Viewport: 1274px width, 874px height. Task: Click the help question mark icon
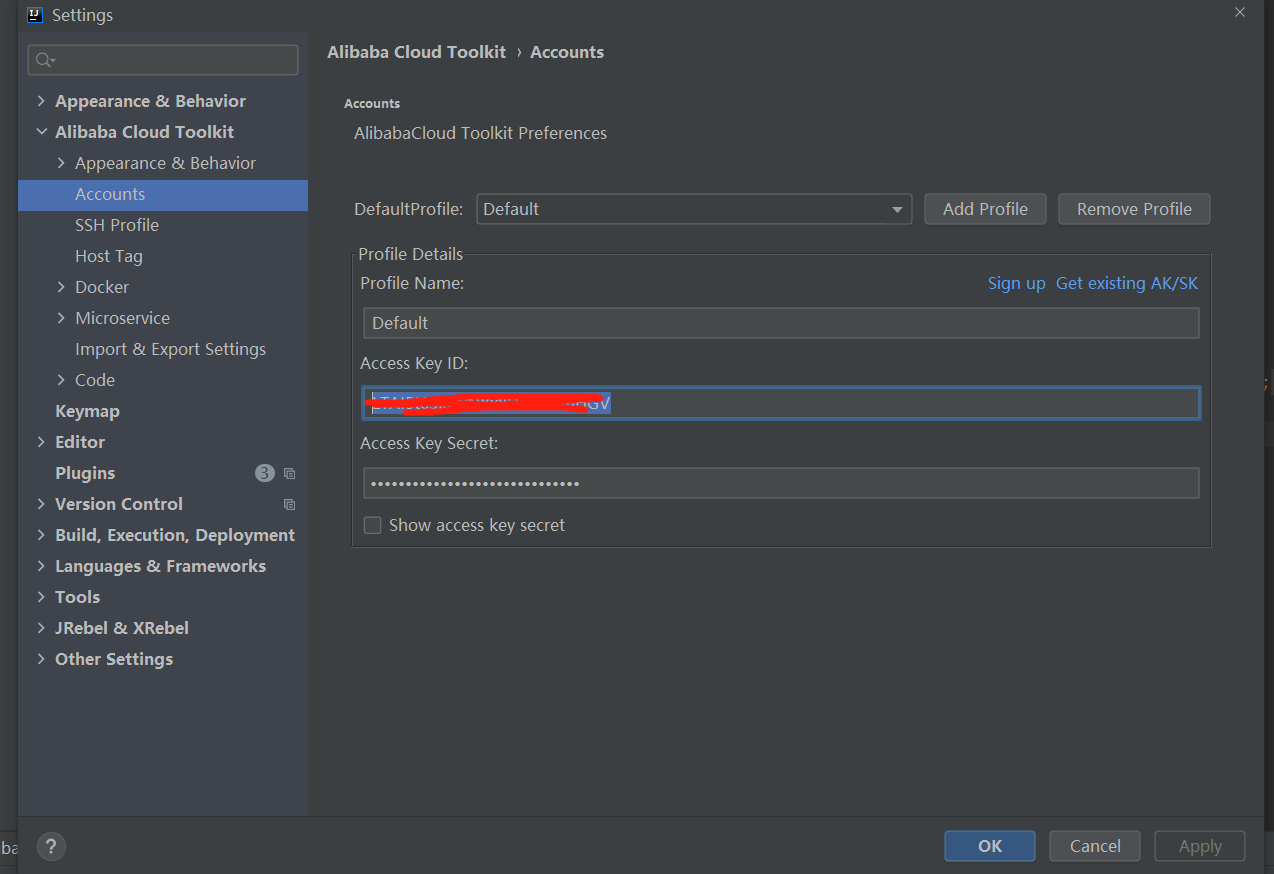51,847
